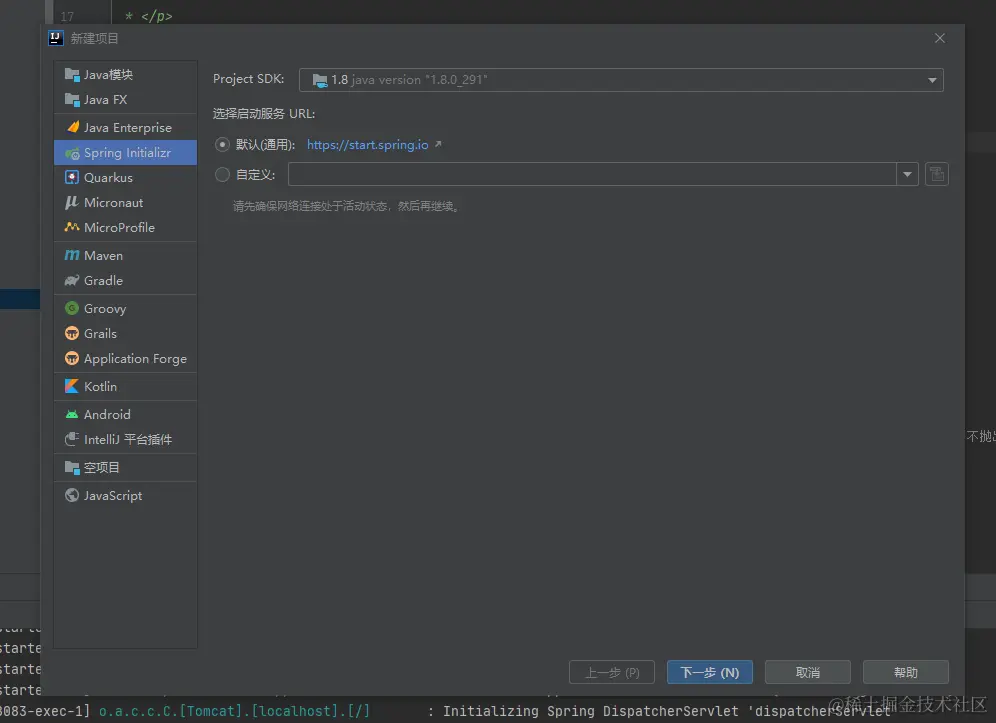The height and width of the screenshot is (723, 996).
Task: Click the Quarkus logo icon
Action: 72,177
